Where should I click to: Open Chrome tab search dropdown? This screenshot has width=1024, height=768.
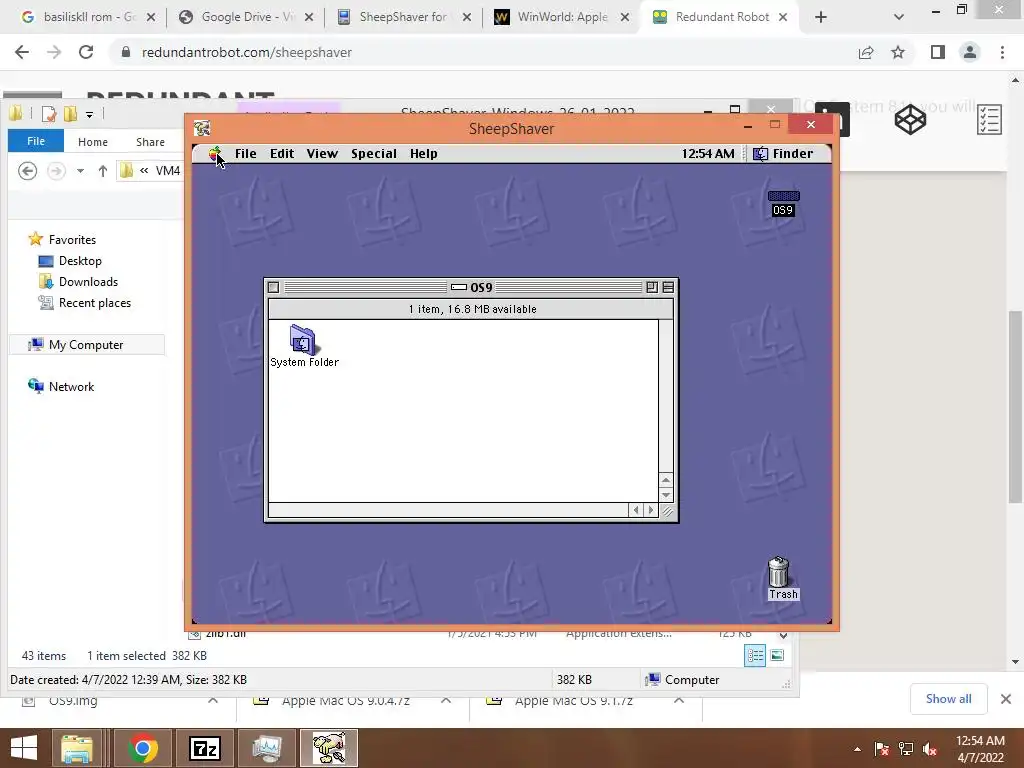tap(899, 18)
